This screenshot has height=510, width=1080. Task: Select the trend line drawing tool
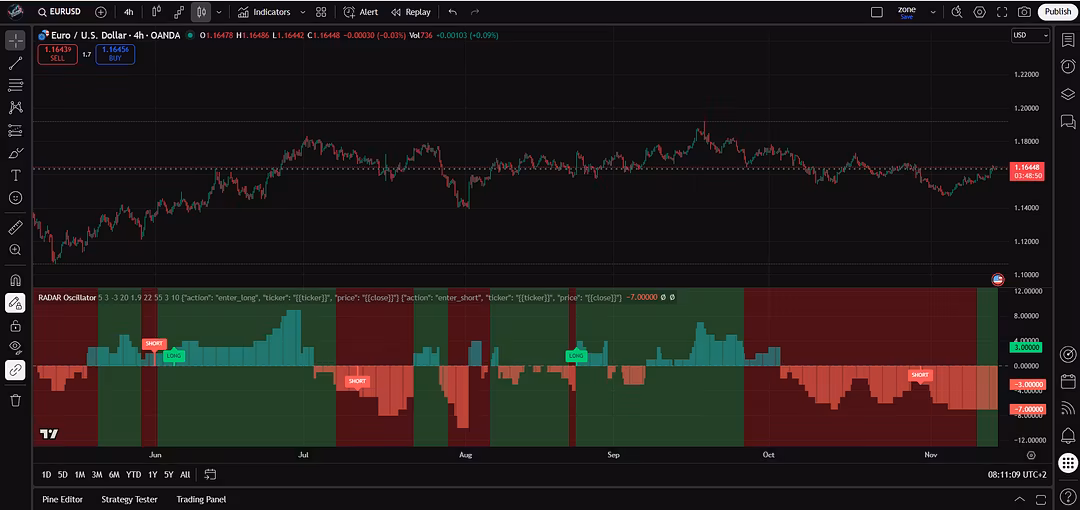pyautogui.click(x=15, y=63)
